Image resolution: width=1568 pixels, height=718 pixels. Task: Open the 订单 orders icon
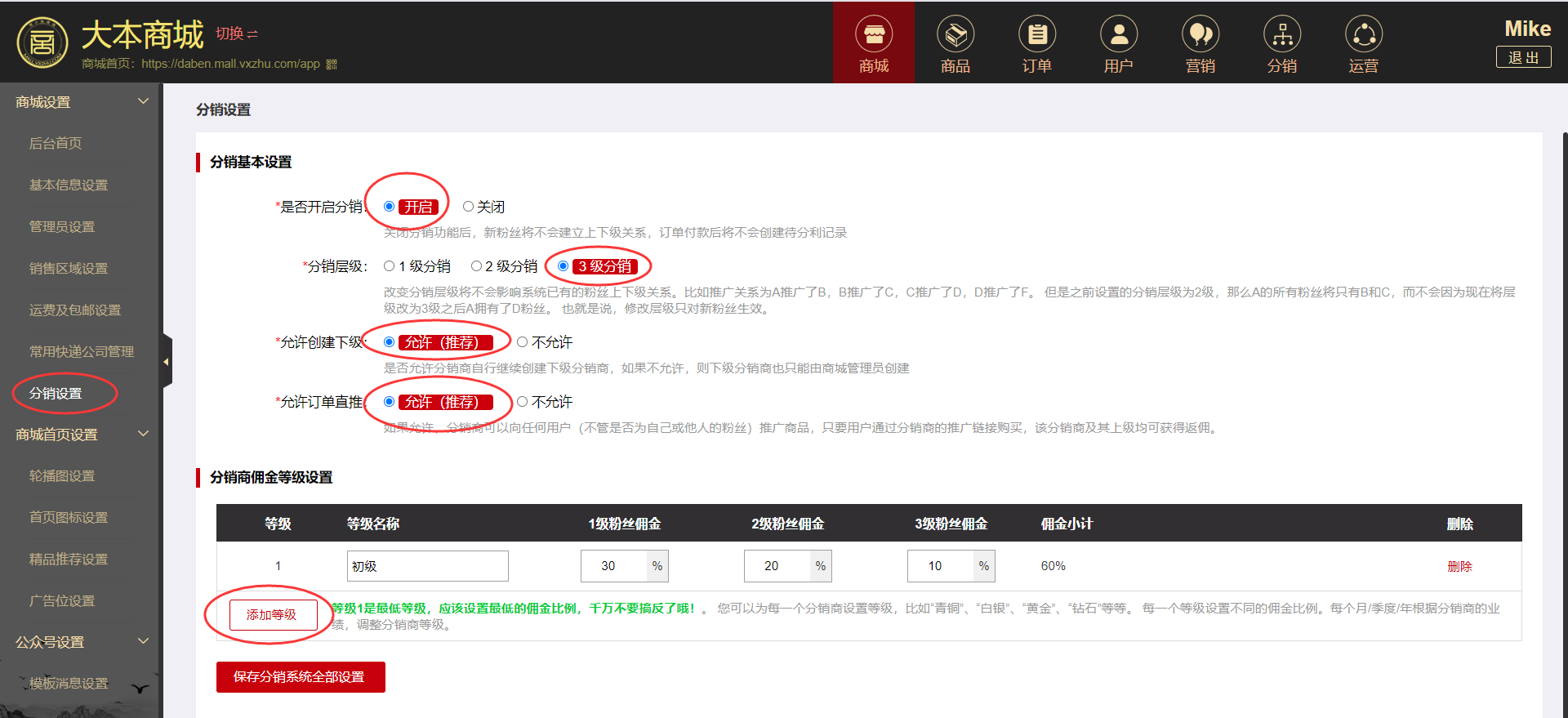pyautogui.click(x=1036, y=35)
